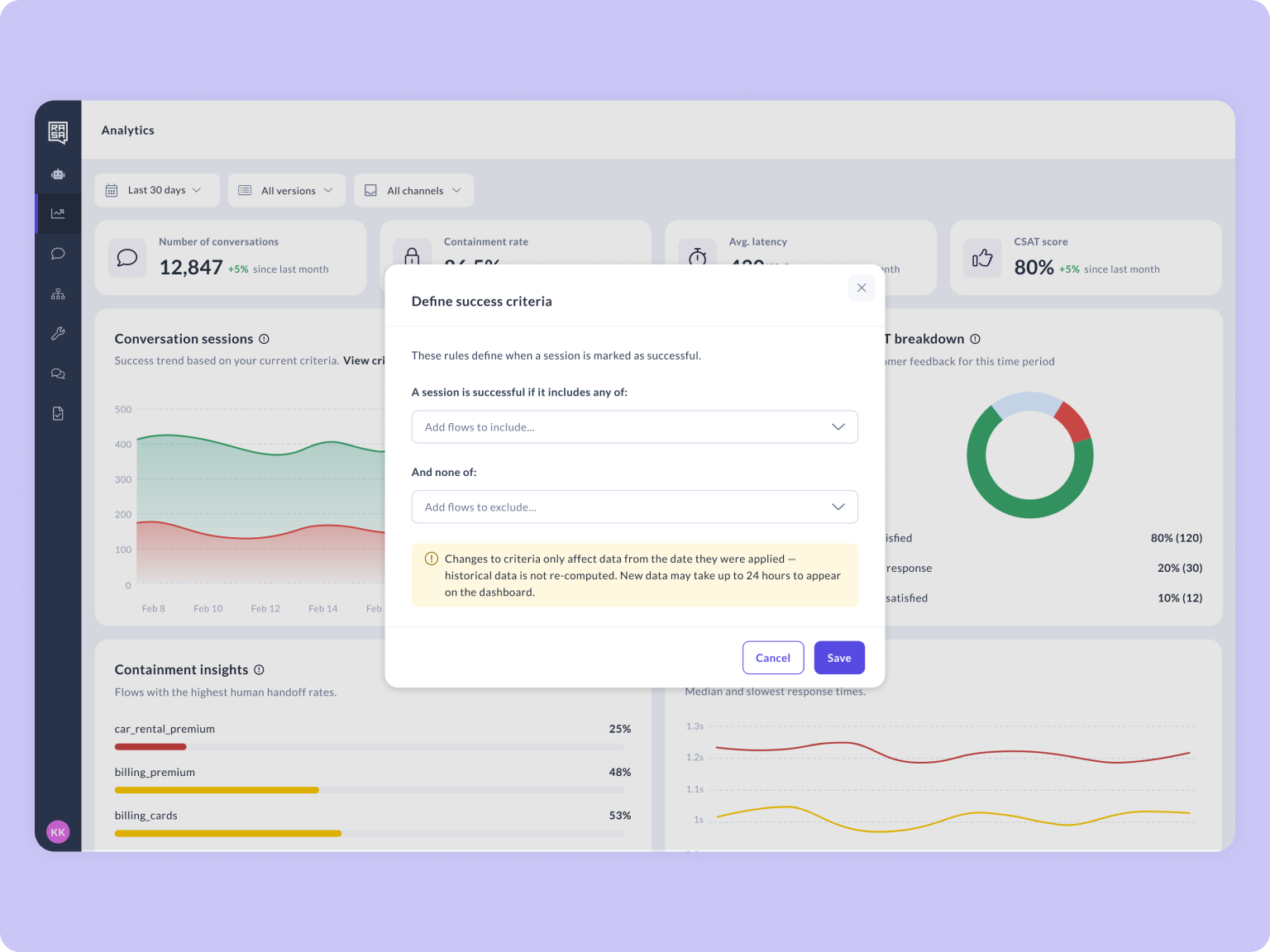Click the billing_premium handoff rate bar
This screenshot has height=952, width=1270.
(217, 790)
